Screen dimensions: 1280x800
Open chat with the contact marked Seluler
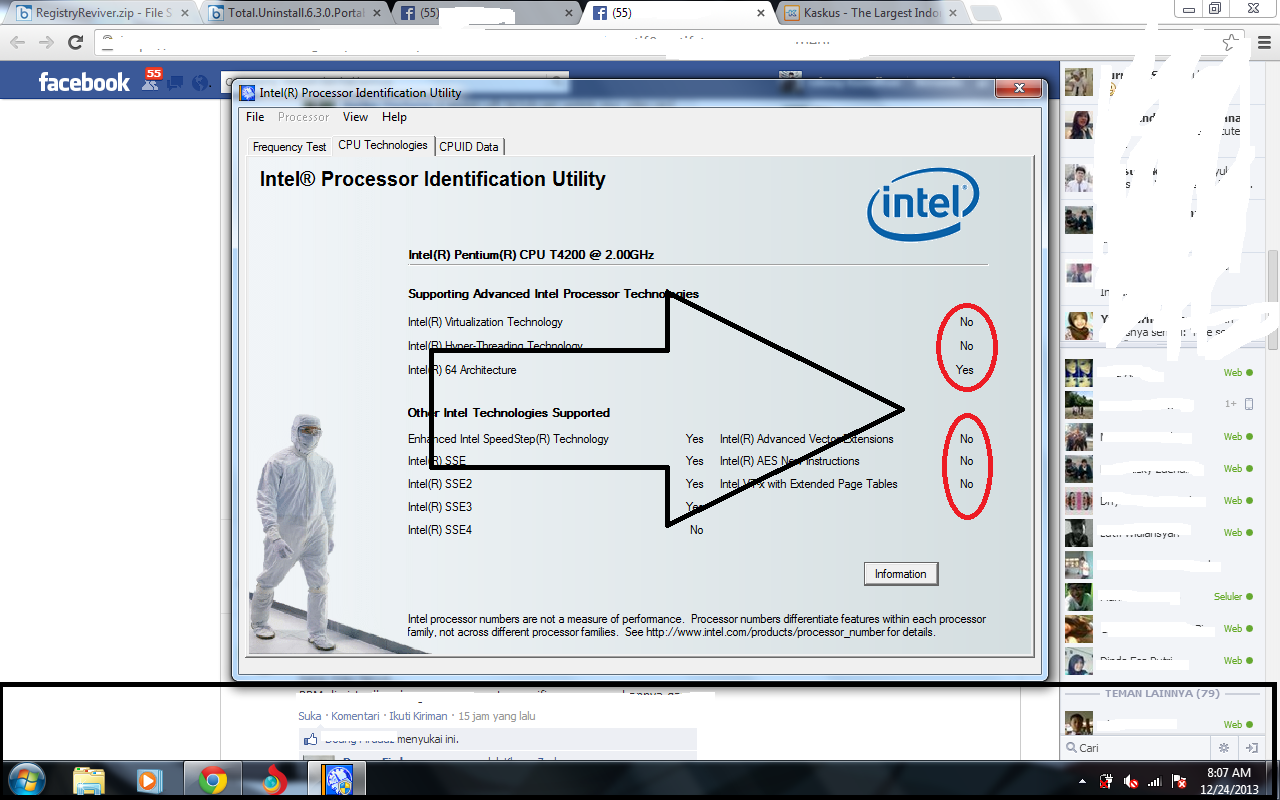pyautogui.click(x=1160, y=596)
